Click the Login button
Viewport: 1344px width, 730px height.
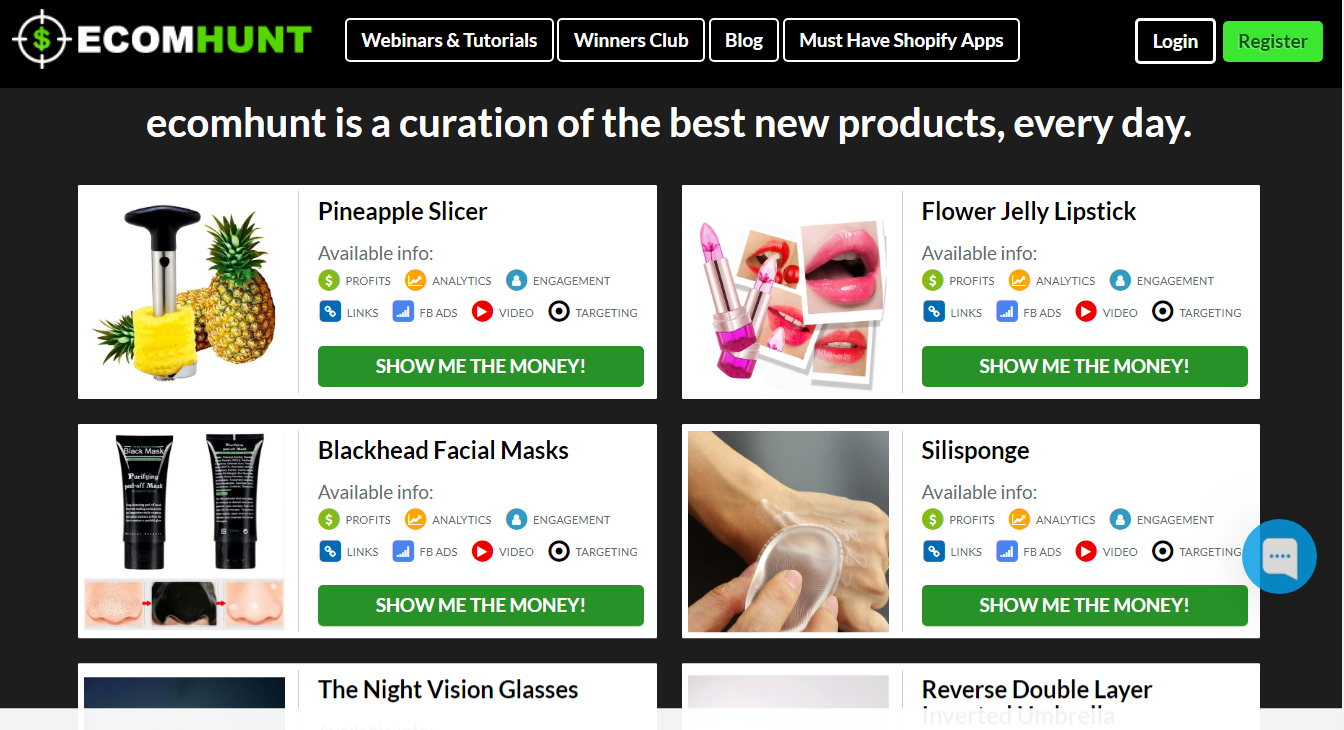point(1175,41)
